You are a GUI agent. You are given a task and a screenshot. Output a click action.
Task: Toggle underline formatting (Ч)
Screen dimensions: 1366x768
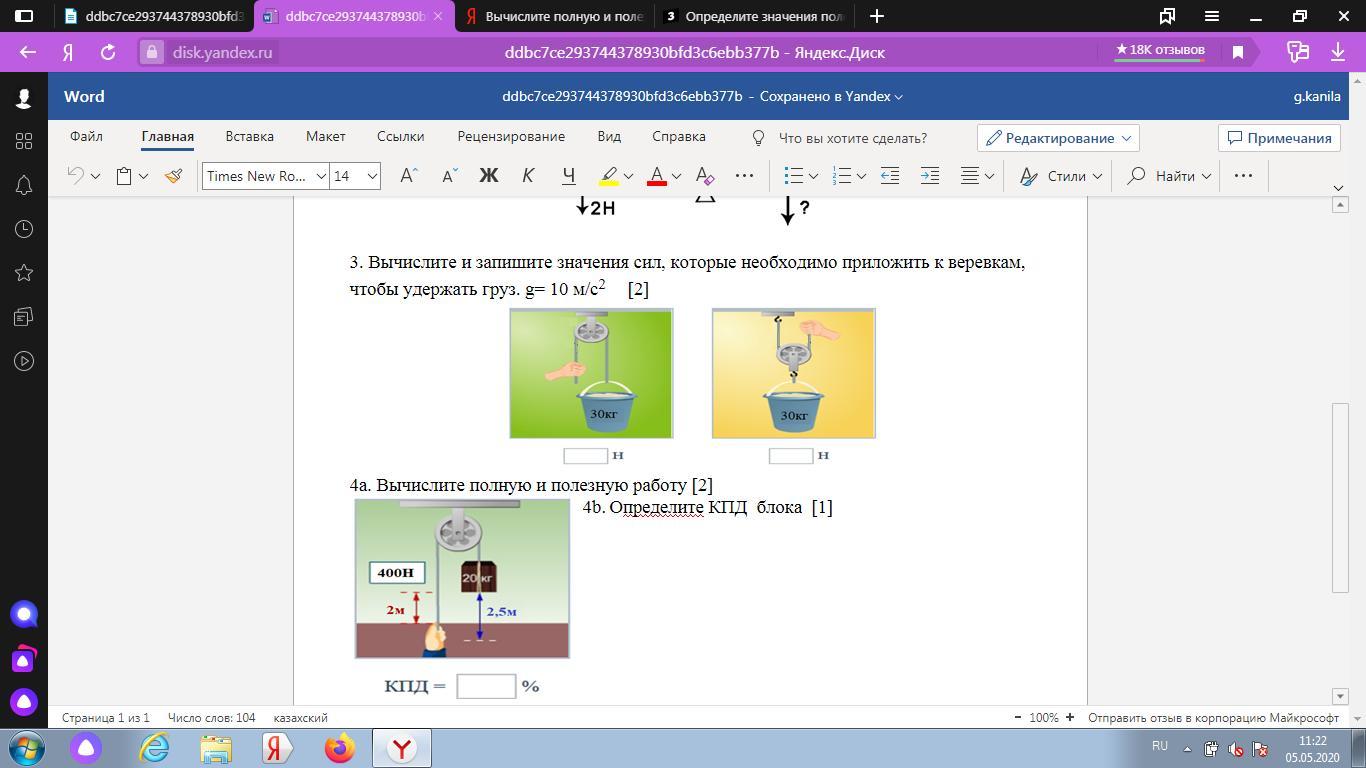click(x=568, y=176)
